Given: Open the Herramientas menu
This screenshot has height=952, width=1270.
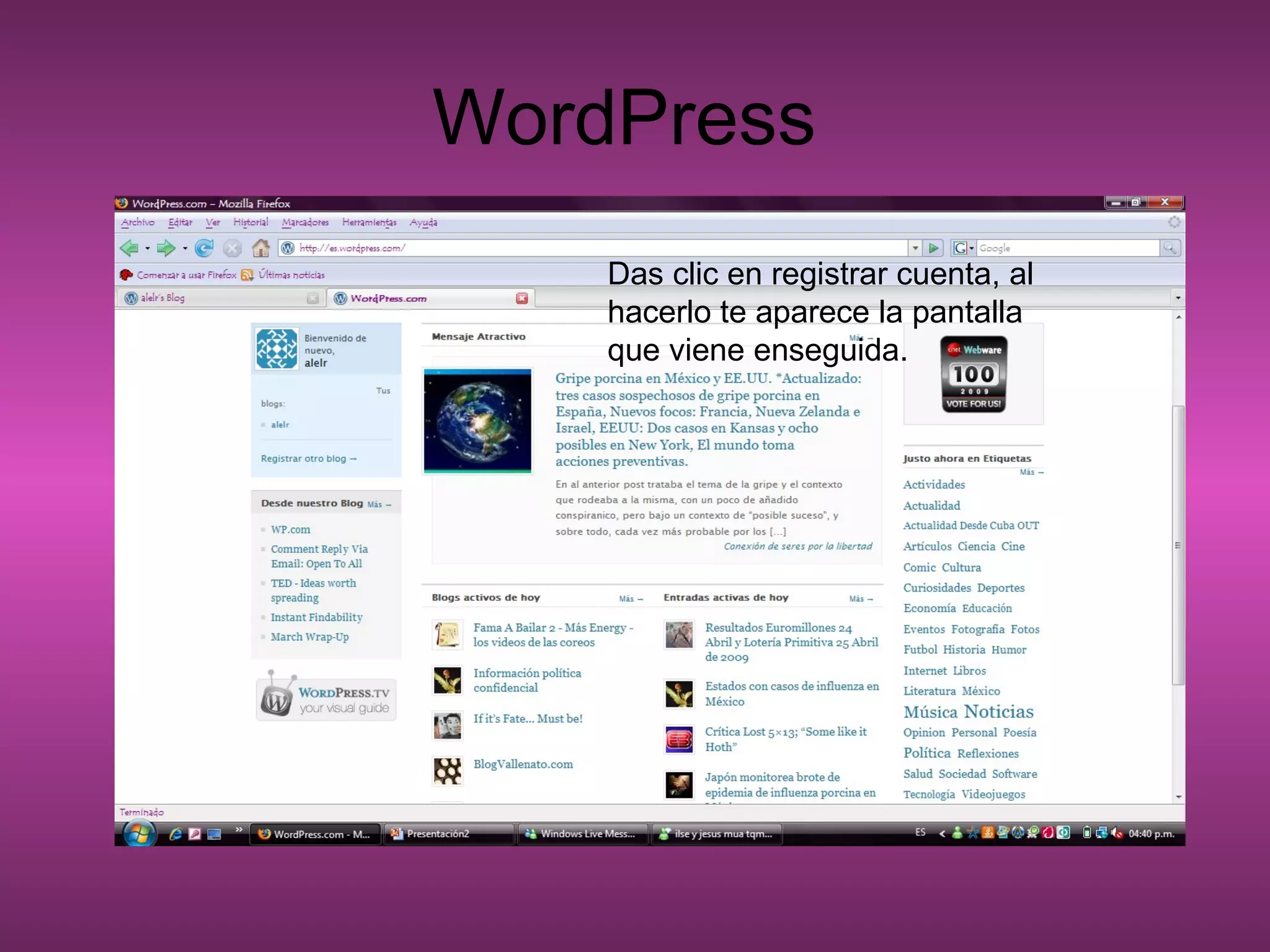Looking at the screenshot, I should coord(369,223).
